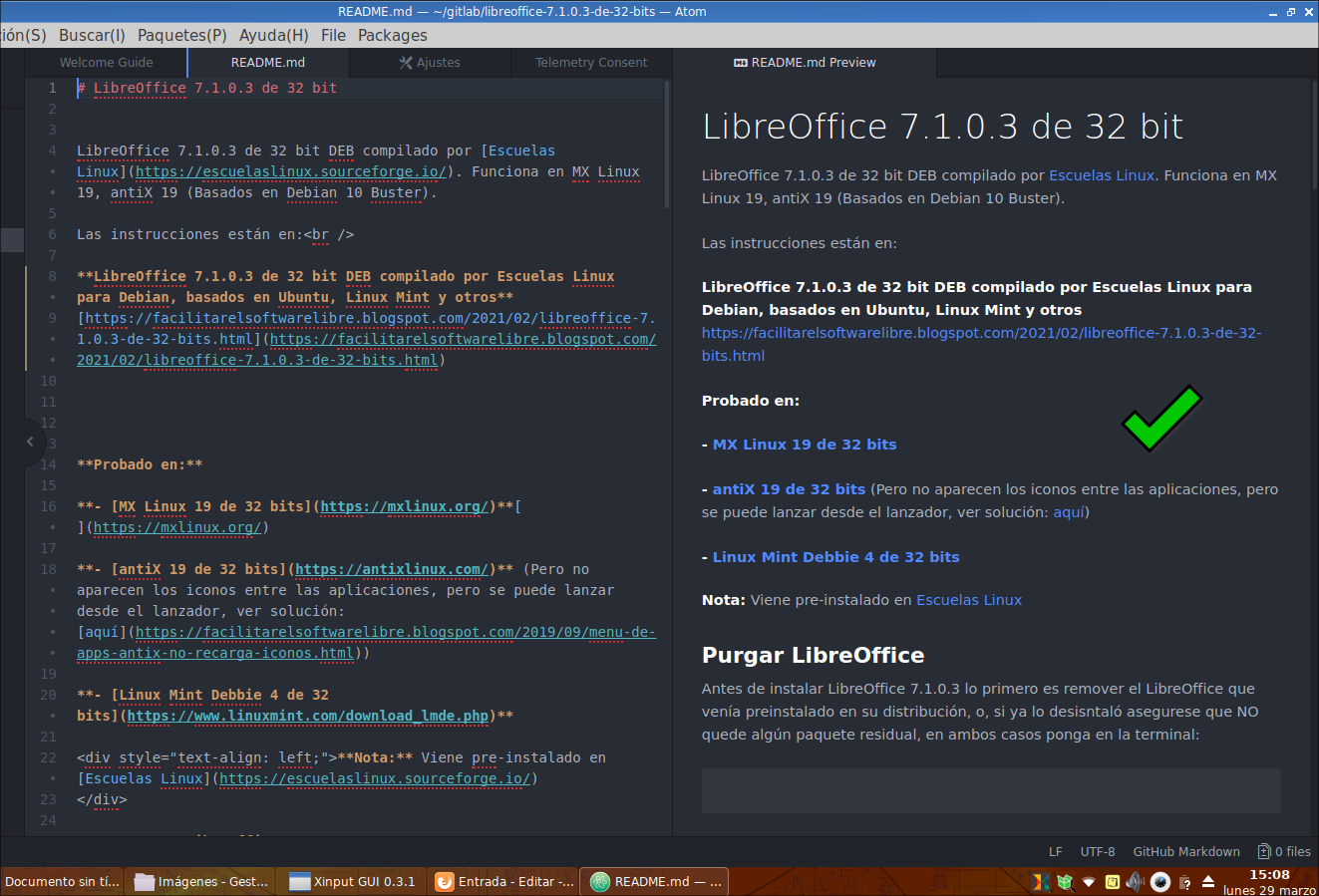
Task: Click the Firefox icon on Entrada taskbar button
Action: tap(445, 882)
